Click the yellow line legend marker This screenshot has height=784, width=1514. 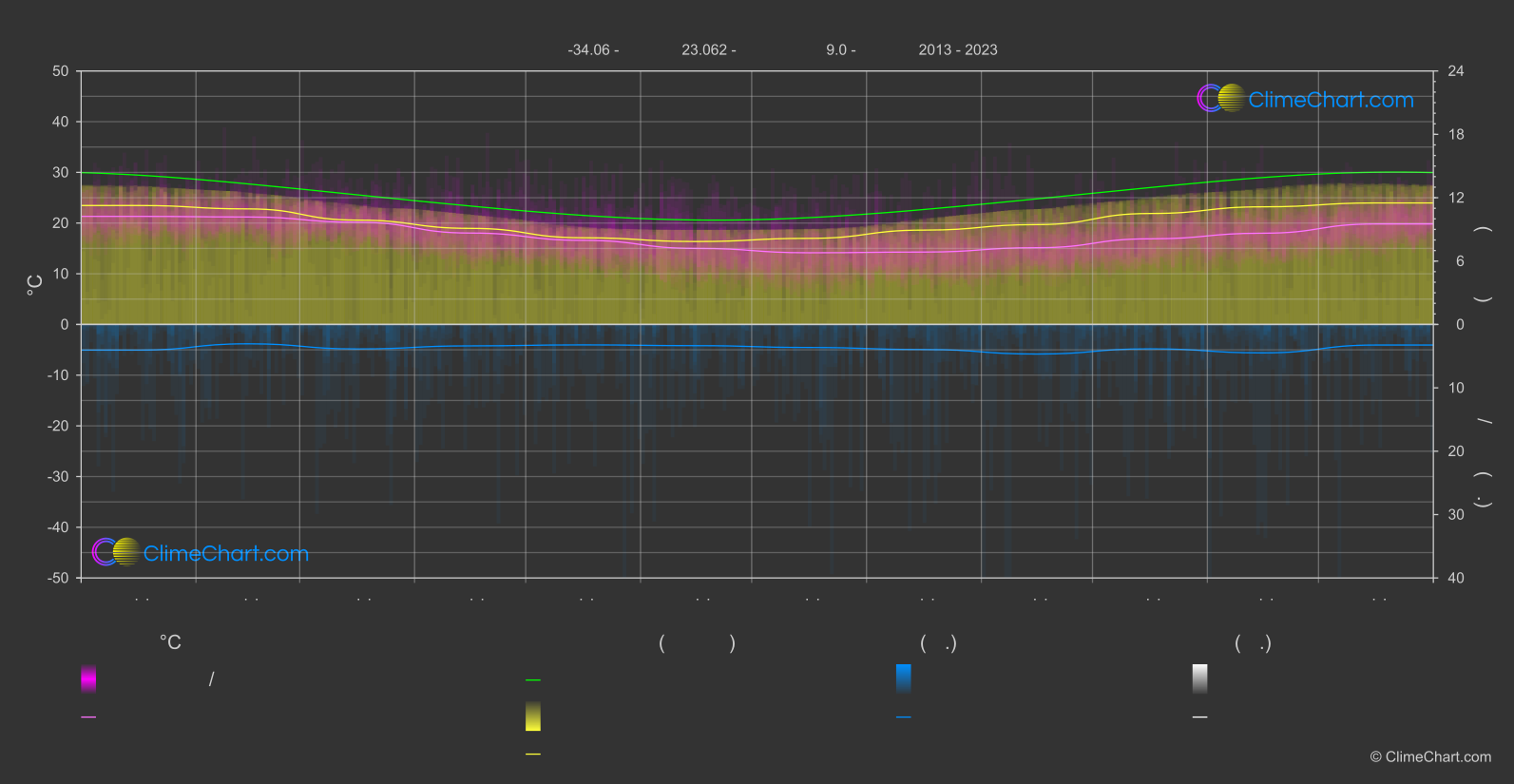click(533, 755)
